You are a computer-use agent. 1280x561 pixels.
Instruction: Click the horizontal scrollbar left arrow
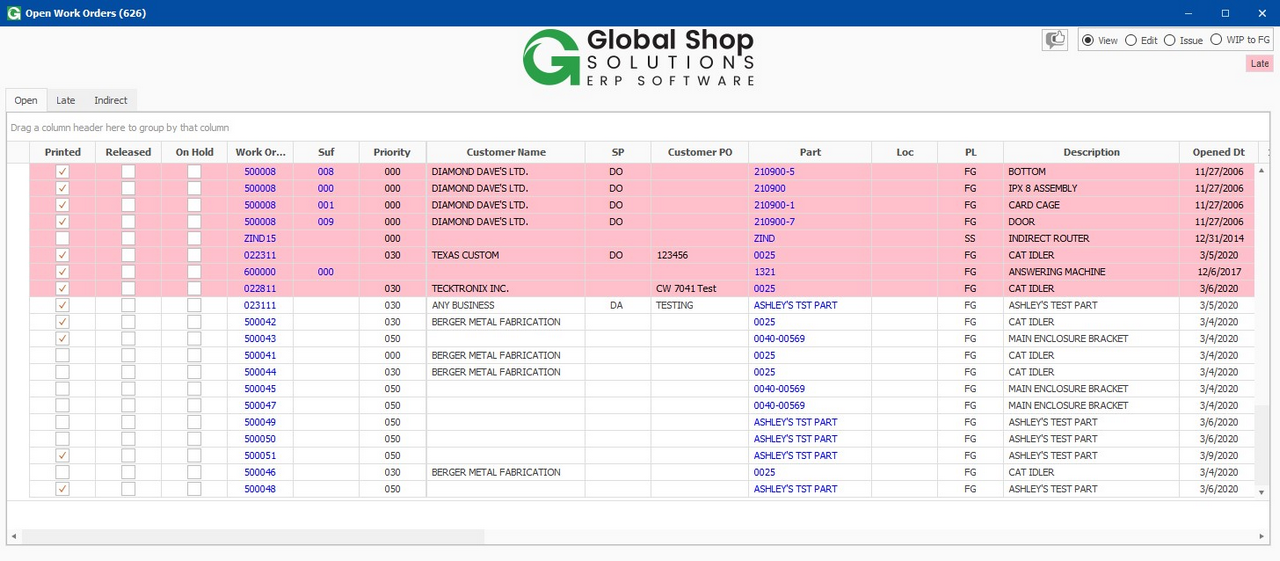click(x=14, y=537)
